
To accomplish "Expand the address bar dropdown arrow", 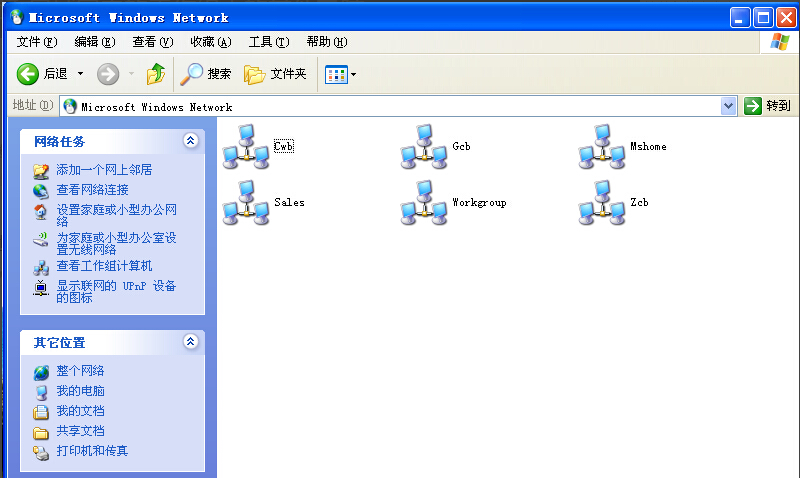I will [x=728, y=106].
